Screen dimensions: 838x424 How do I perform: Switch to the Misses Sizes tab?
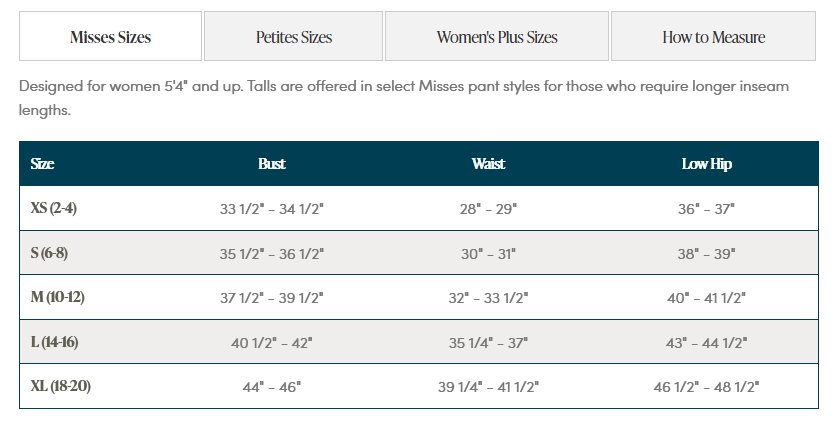click(110, 36)
